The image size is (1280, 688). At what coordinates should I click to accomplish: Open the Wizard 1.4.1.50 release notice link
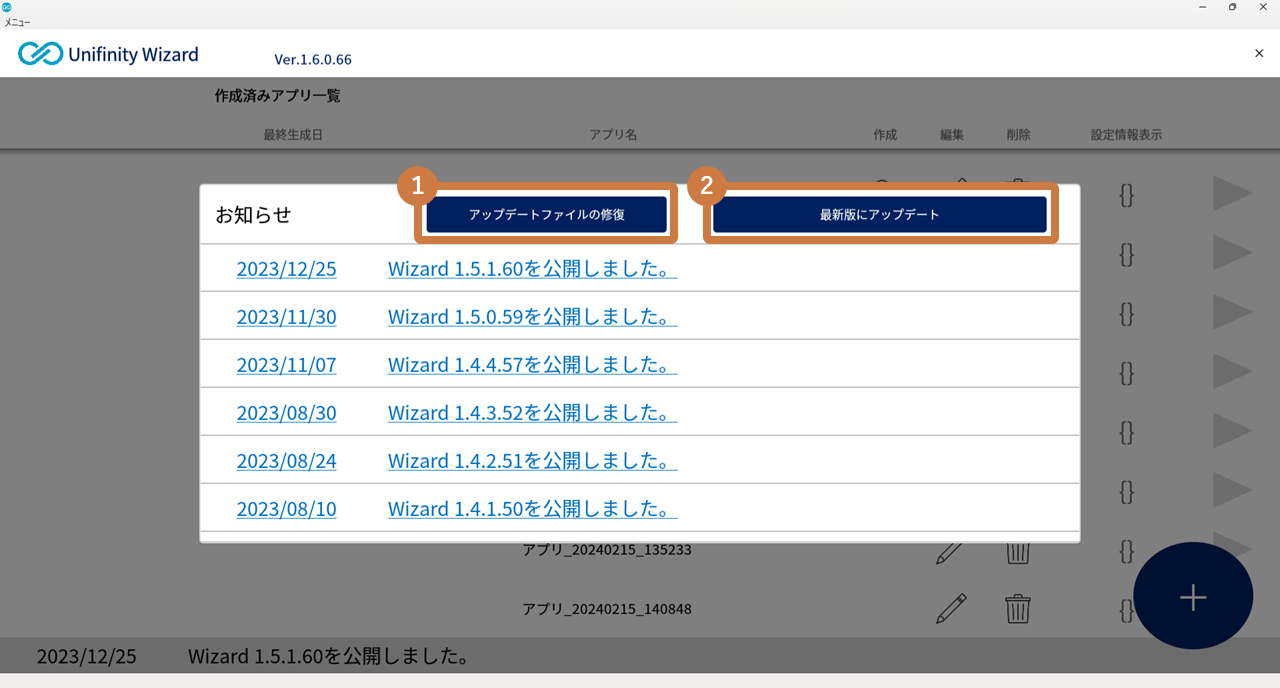(532, 509)
